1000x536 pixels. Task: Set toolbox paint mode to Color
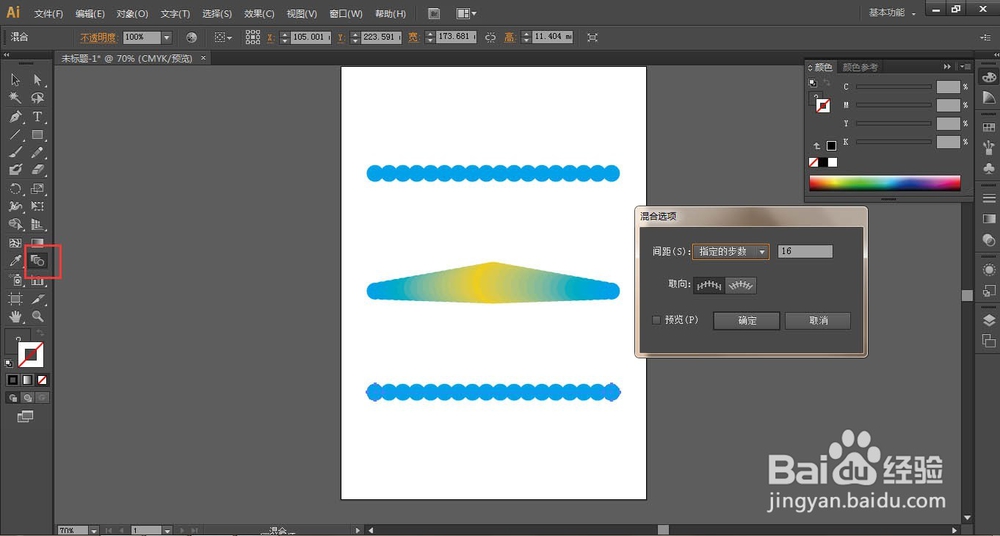13,380
